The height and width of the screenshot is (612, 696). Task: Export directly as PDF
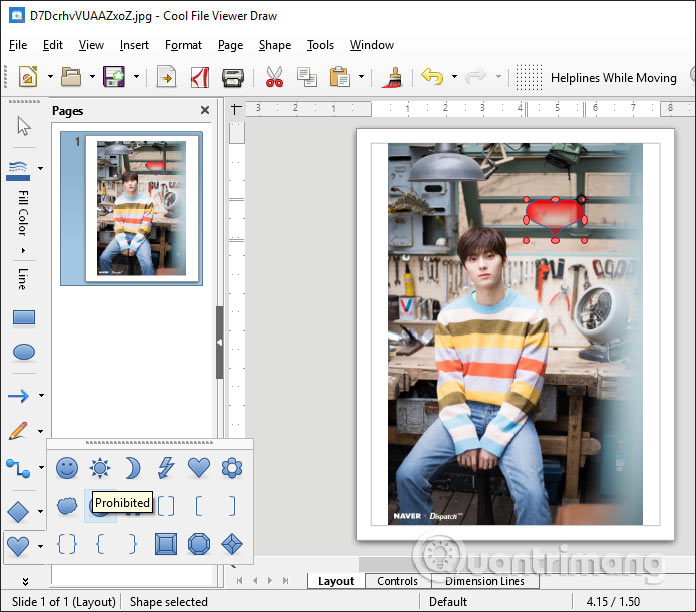(199, 77)
